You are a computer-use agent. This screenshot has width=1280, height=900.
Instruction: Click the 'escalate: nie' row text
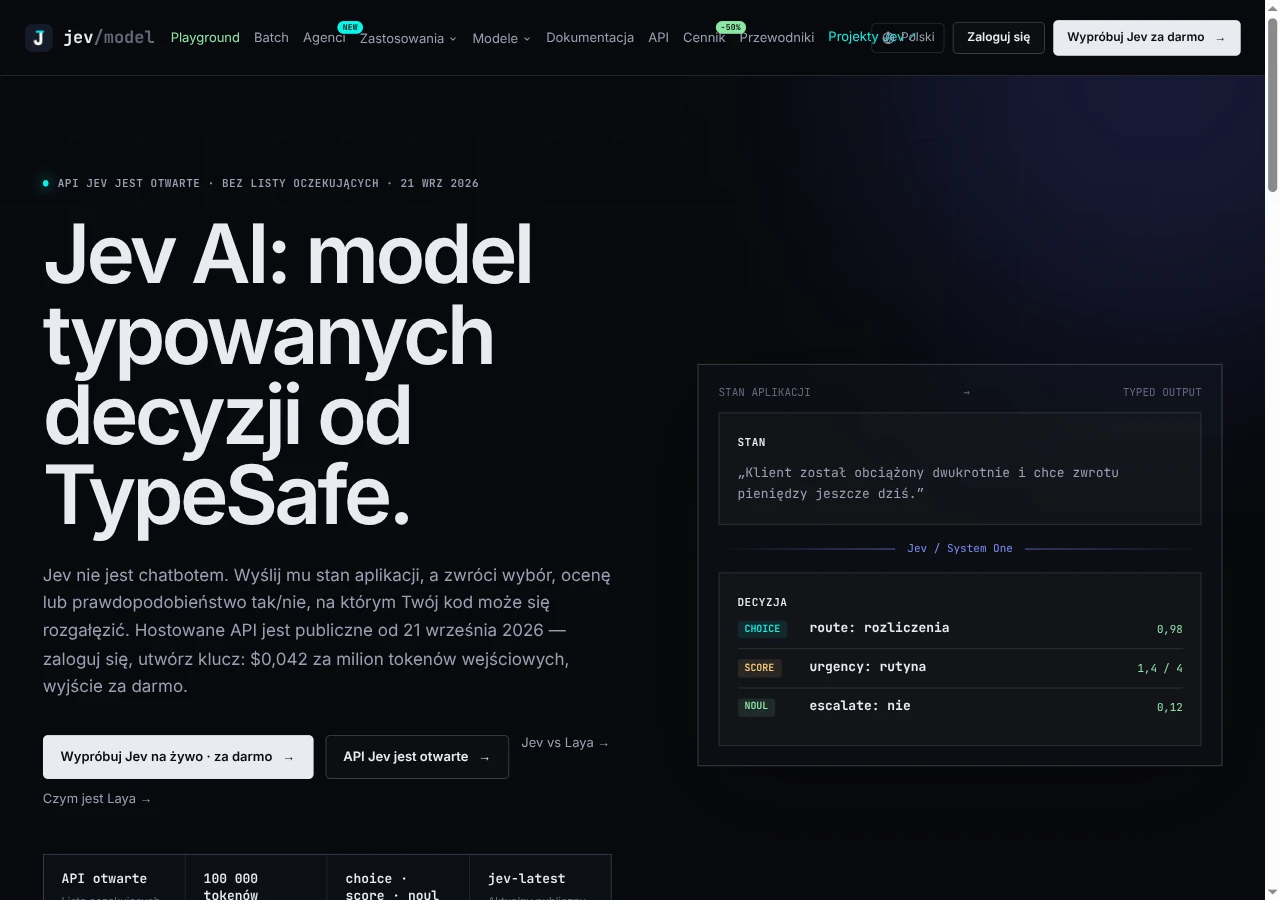pos(860,706)
